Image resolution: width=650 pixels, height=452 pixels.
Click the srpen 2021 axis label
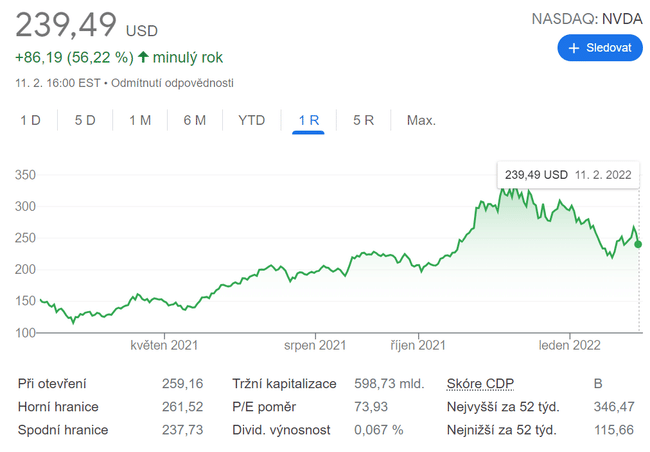point(318,345)
